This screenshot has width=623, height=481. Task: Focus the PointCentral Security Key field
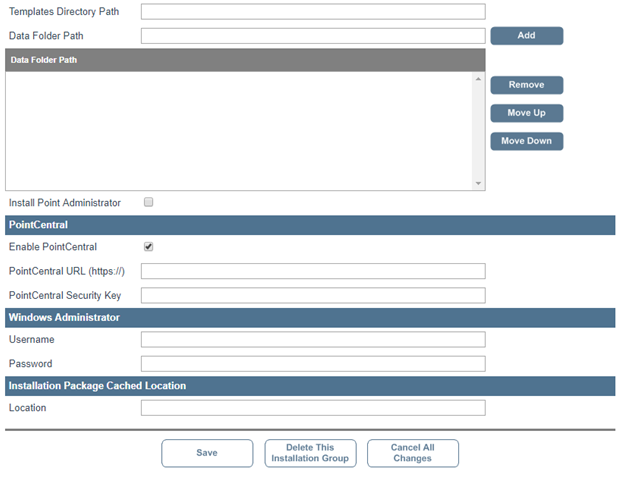[312, 296]
